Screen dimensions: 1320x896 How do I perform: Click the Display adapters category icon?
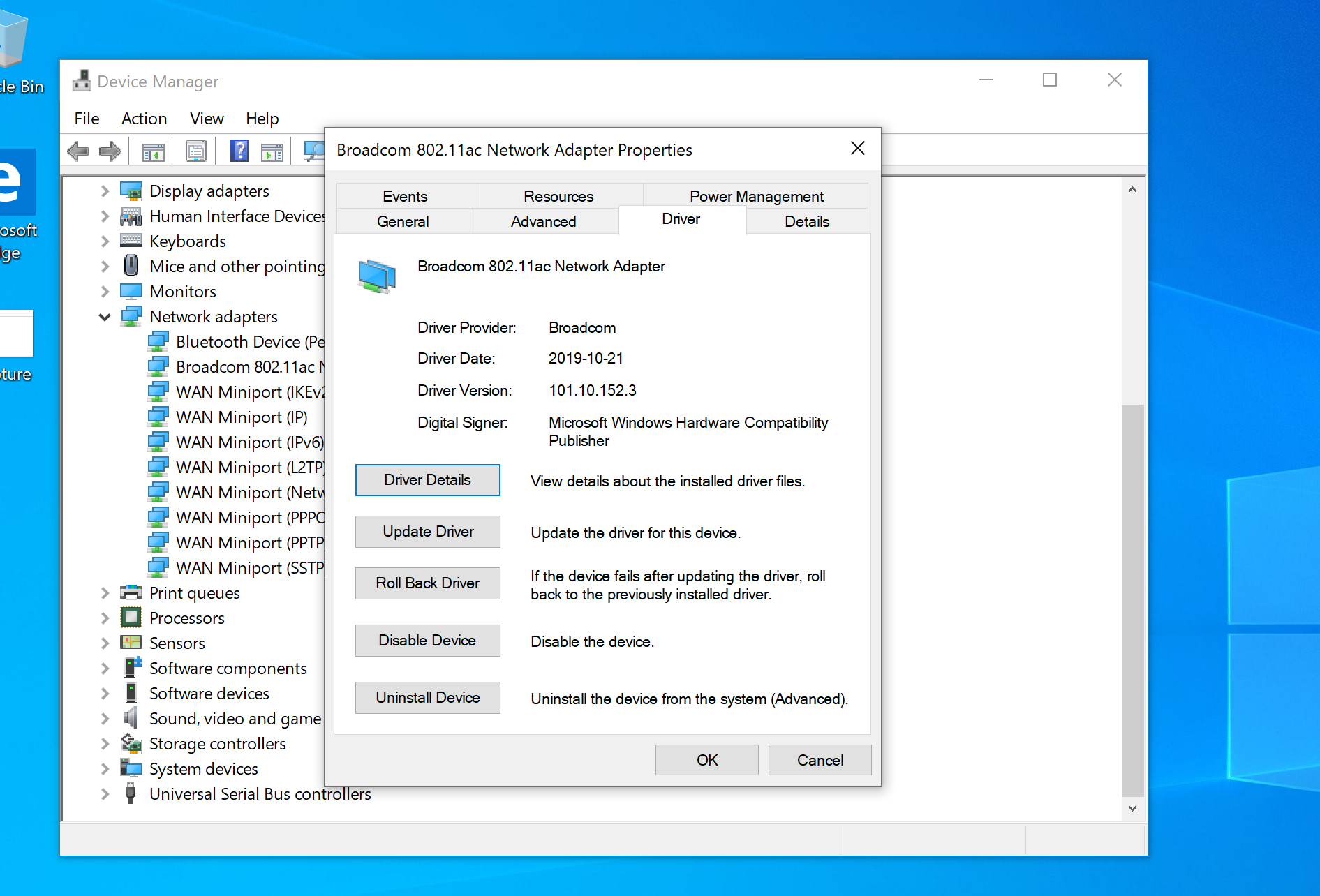(131, 191)
